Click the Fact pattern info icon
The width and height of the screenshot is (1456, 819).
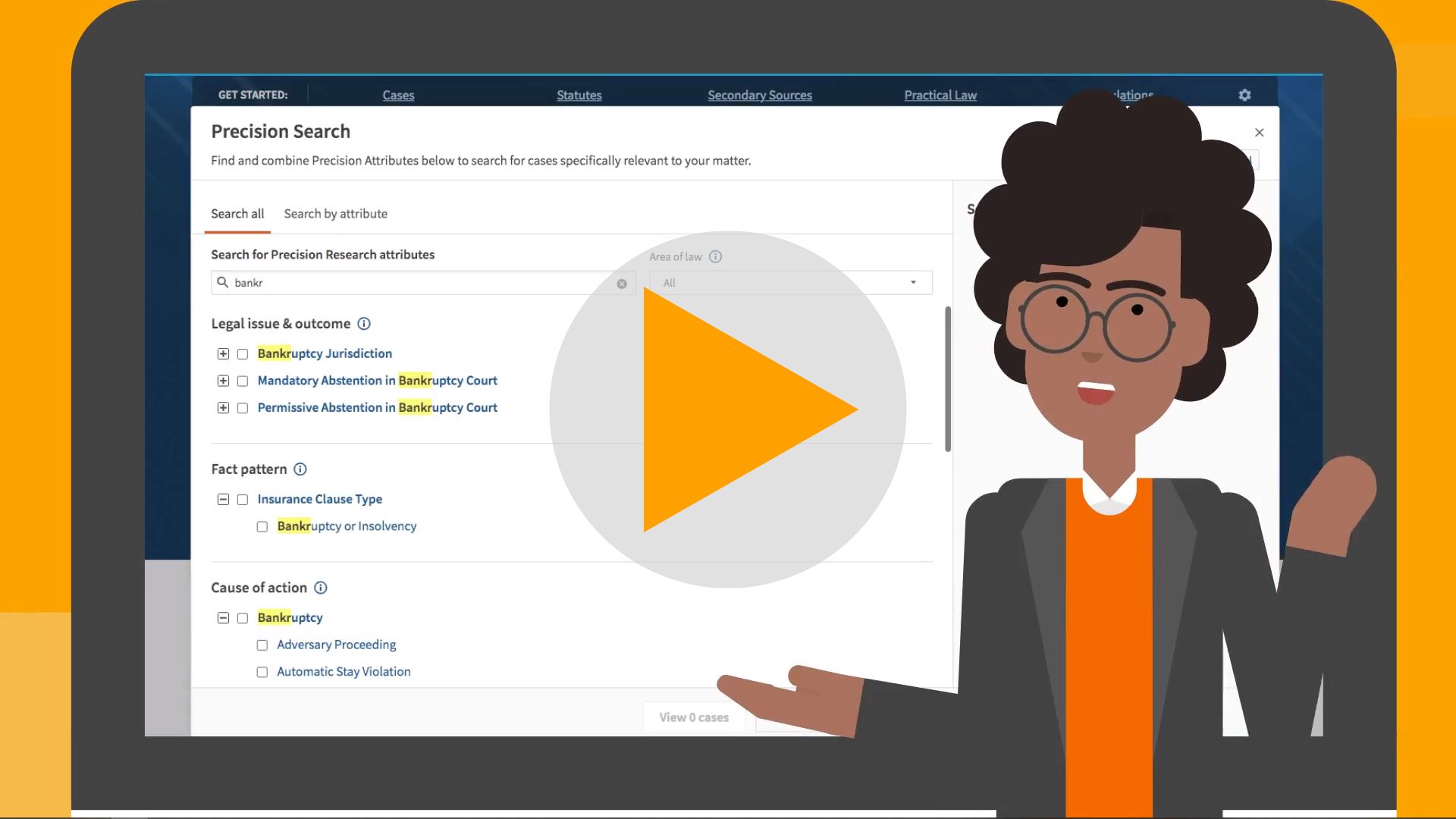coord(300,468)
